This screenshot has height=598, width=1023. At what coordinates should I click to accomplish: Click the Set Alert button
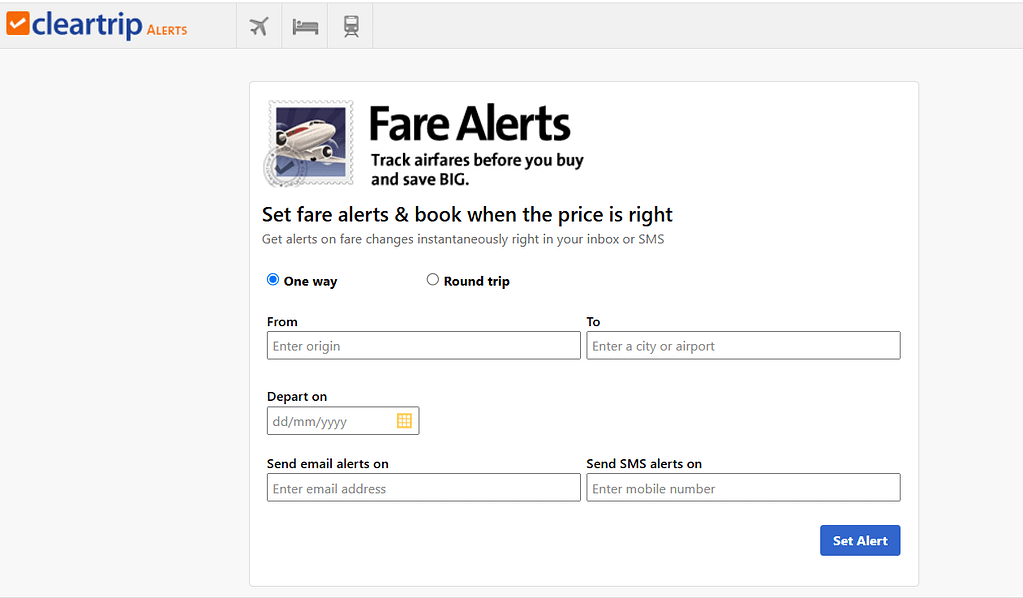860,541
